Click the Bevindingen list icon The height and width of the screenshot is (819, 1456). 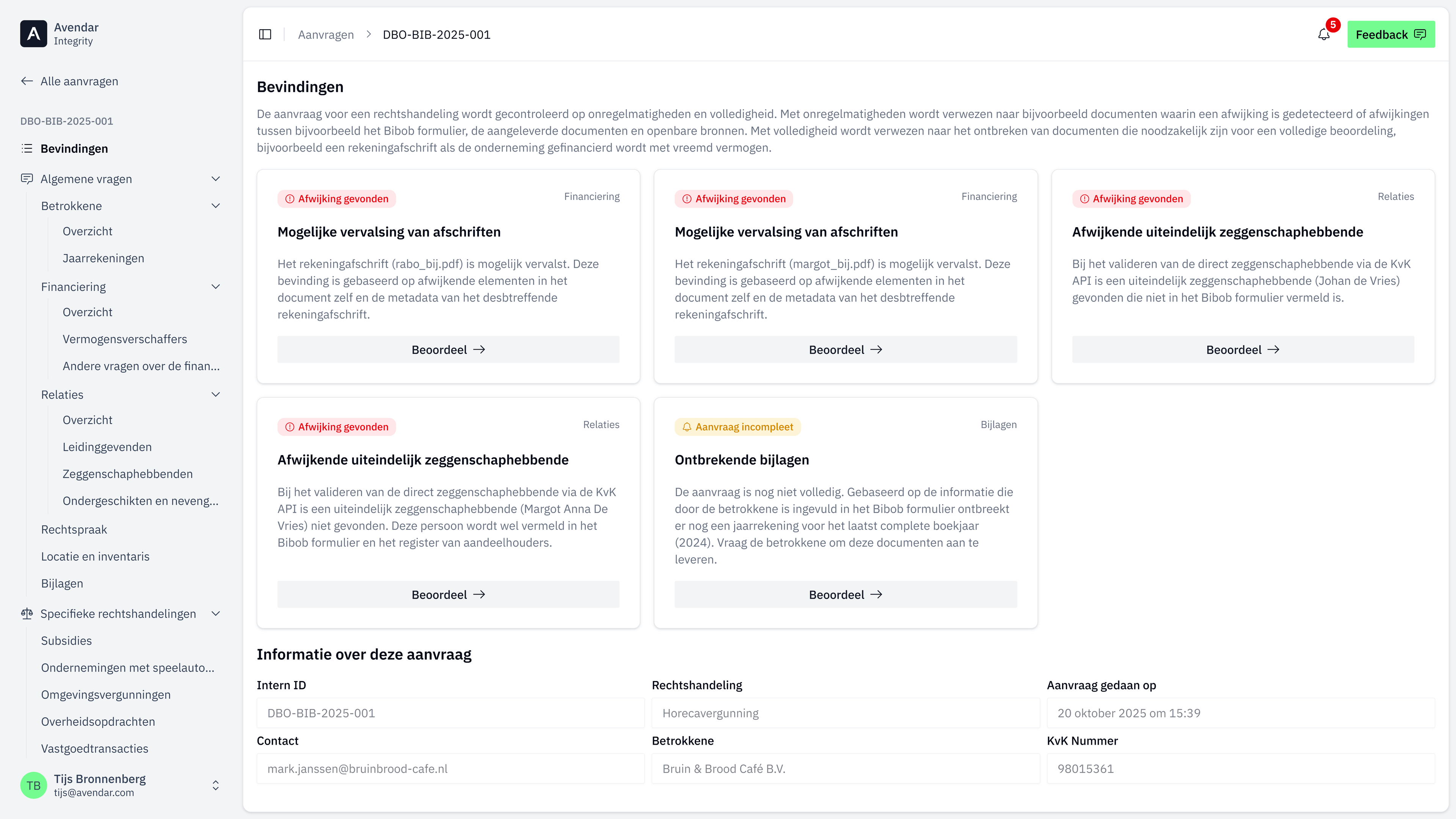coord(27,148)
